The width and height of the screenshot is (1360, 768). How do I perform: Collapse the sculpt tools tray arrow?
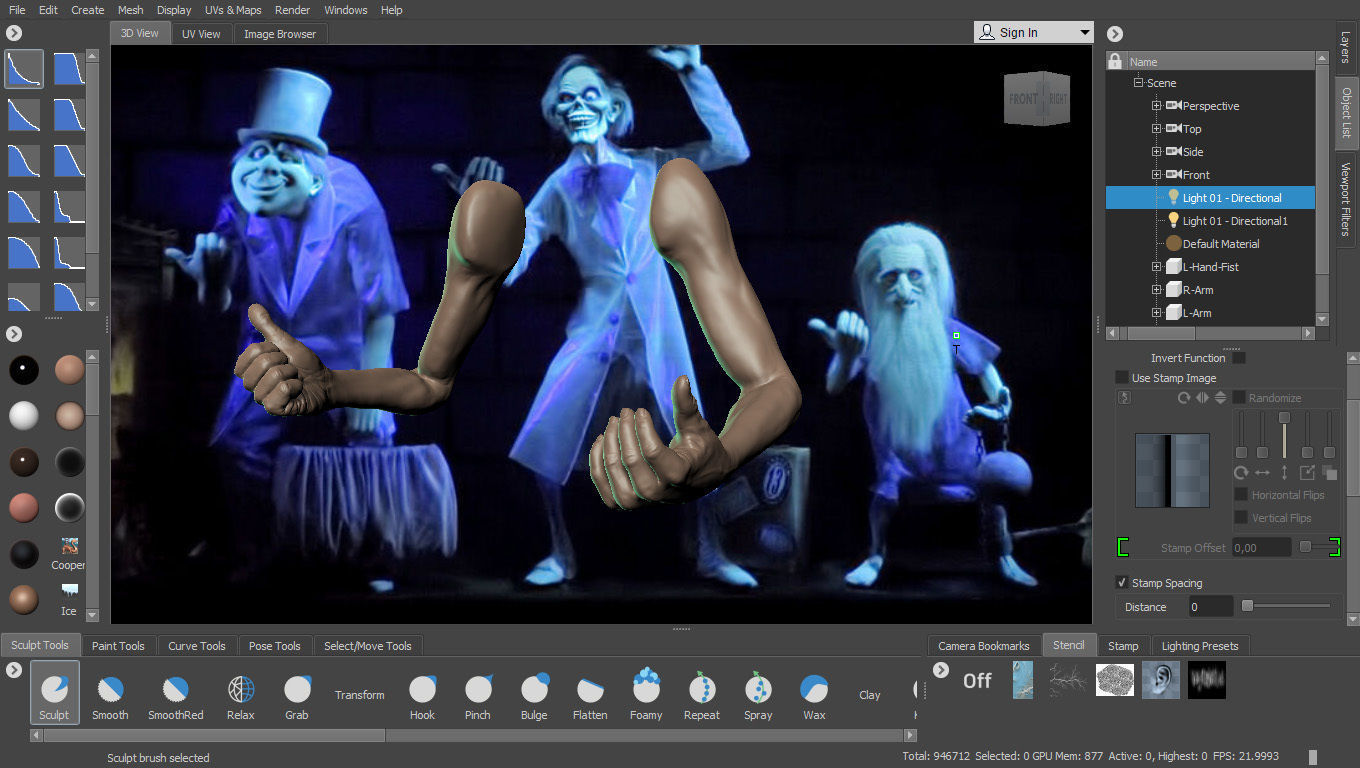[x=14, y=669]
